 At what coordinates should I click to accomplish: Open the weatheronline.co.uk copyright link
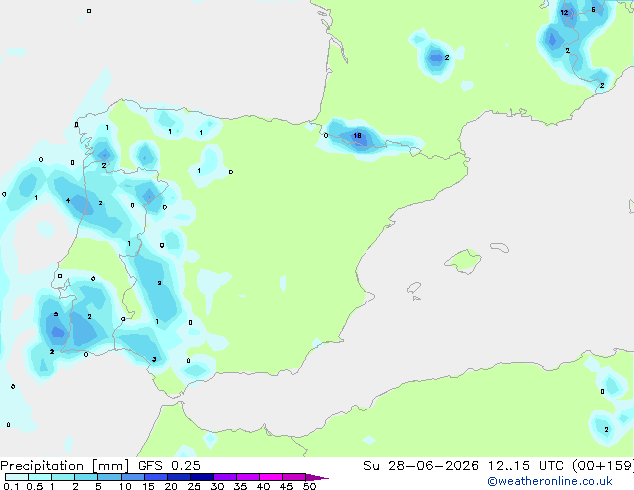click(550, 481)
